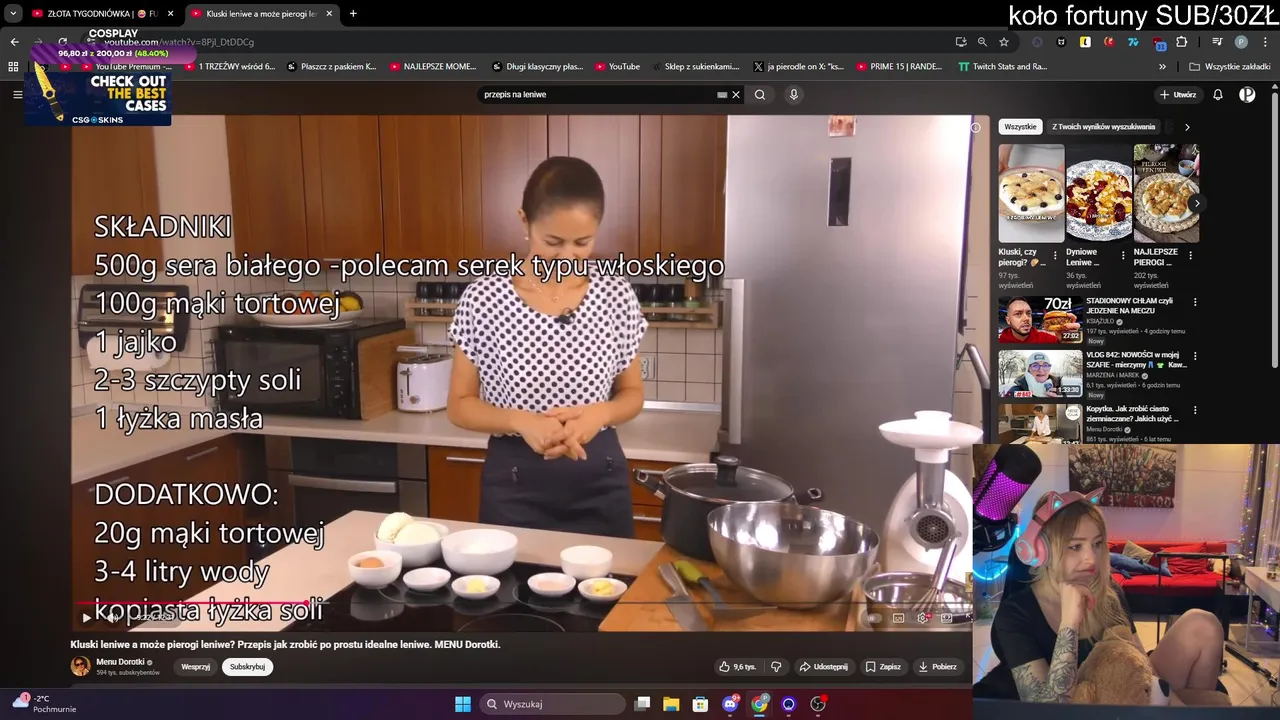Click the YouTube search magnifier button

coord(760,95)
